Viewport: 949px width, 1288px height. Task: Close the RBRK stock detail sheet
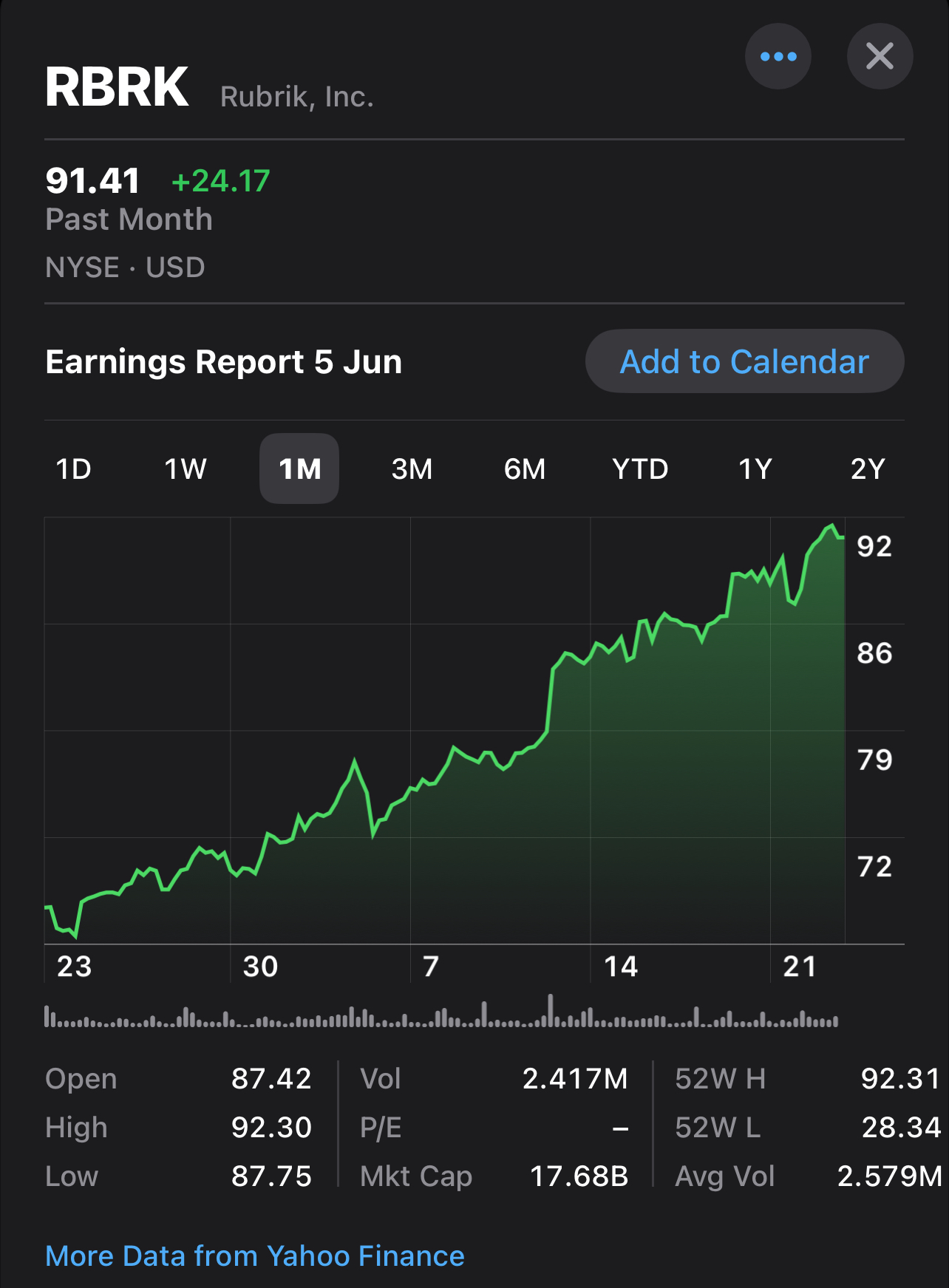click(x=880, y=56)
